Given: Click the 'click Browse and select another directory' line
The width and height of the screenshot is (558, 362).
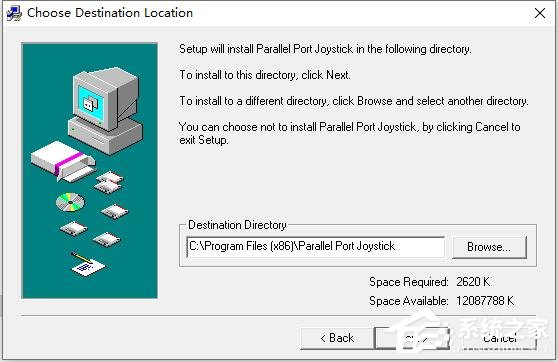Looking at the screenshot, I should click(354, 101).
